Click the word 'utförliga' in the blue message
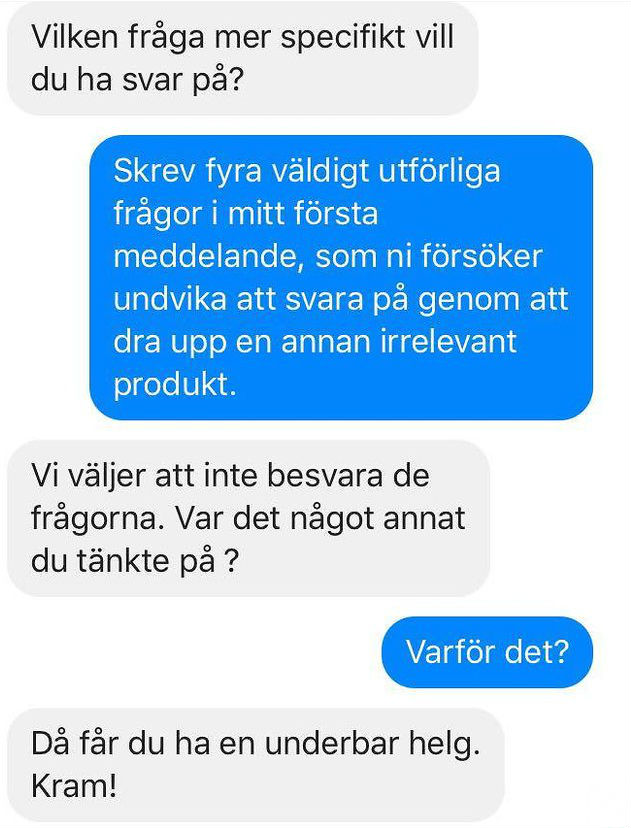 click(x=439, y=171)
